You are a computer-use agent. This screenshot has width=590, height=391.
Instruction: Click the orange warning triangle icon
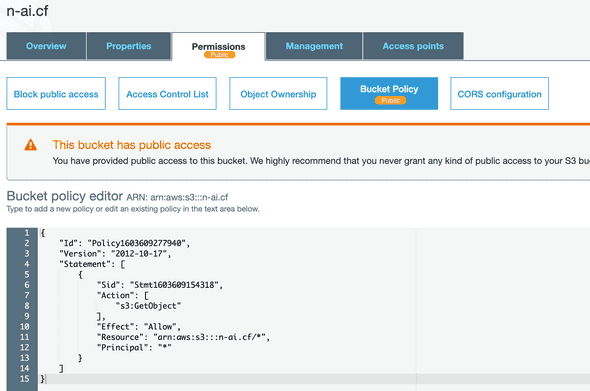[30, 145]
